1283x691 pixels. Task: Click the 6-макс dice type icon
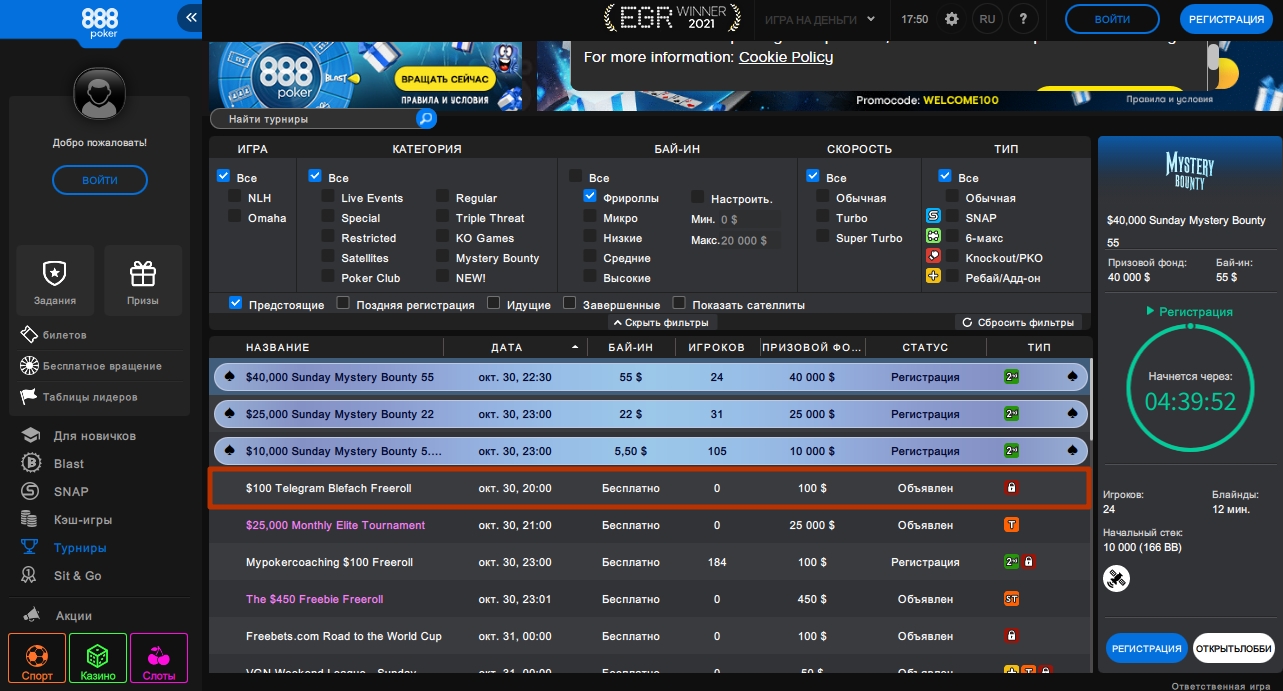point(933,236)
